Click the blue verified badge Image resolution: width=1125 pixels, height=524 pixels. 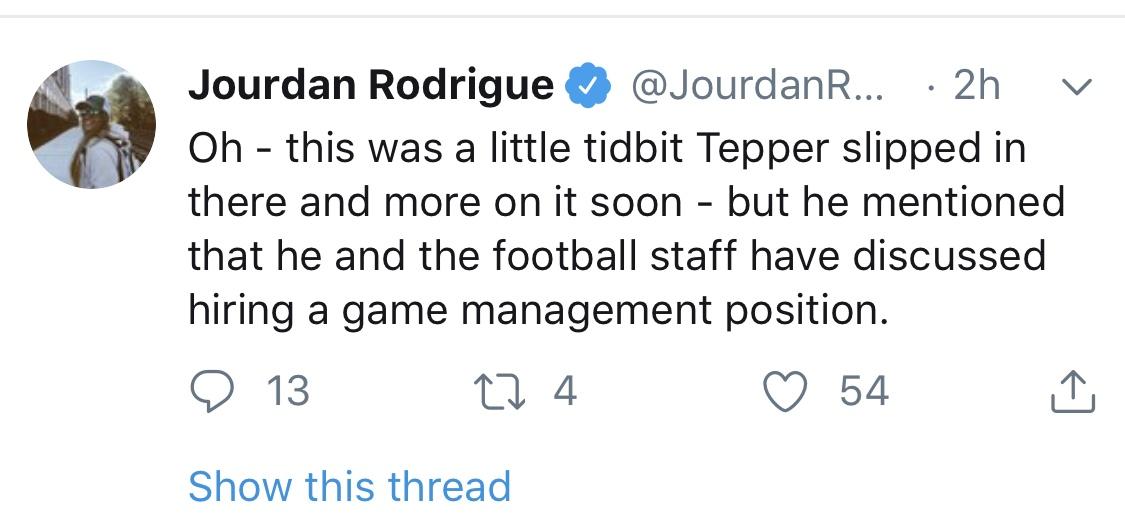coord(588,85)
